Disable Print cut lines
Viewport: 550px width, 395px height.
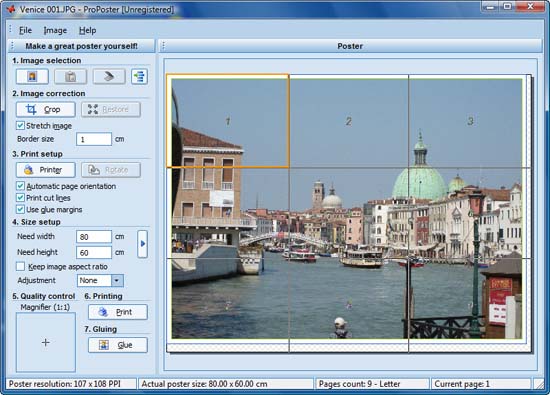click(x=20, y=198)
